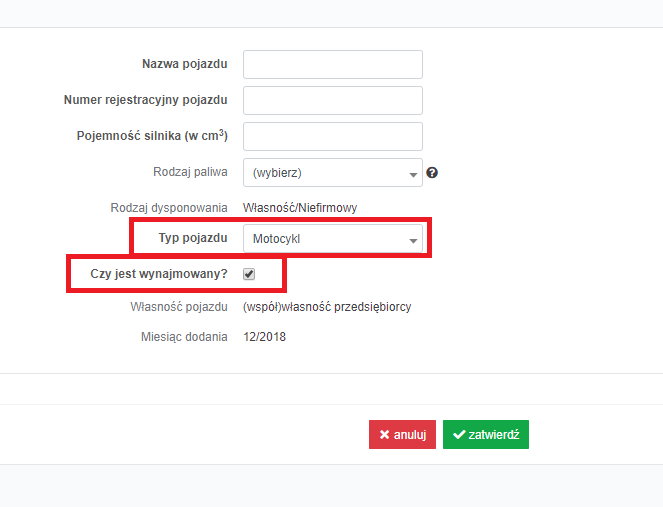The image size is (663, 507).
Task: Click the Rodzaj paliwa label
Action: coord(190,172)
